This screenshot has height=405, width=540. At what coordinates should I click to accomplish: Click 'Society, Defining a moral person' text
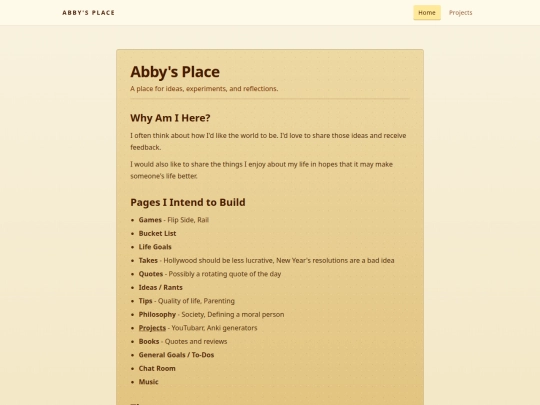(x=233, y=314)
